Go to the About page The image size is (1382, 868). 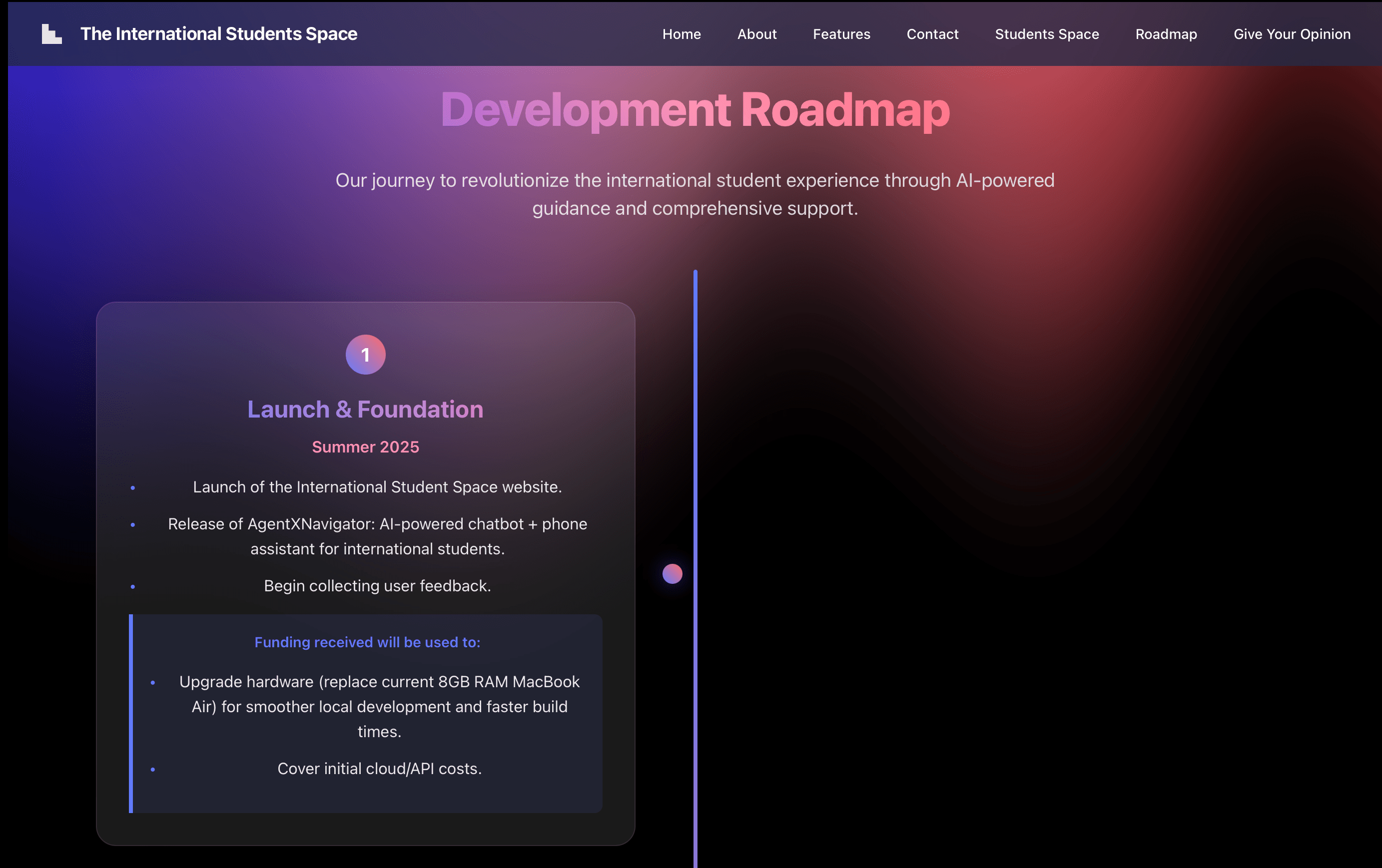click(x=756, y=34)
